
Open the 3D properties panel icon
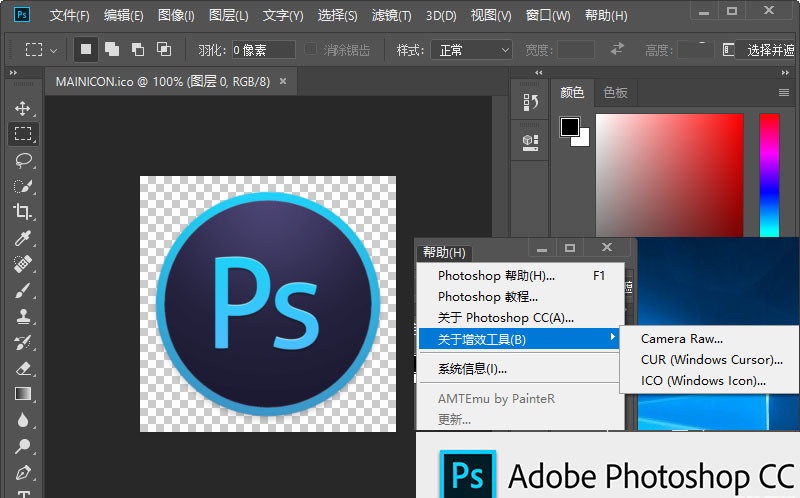[x=530, y=142]
